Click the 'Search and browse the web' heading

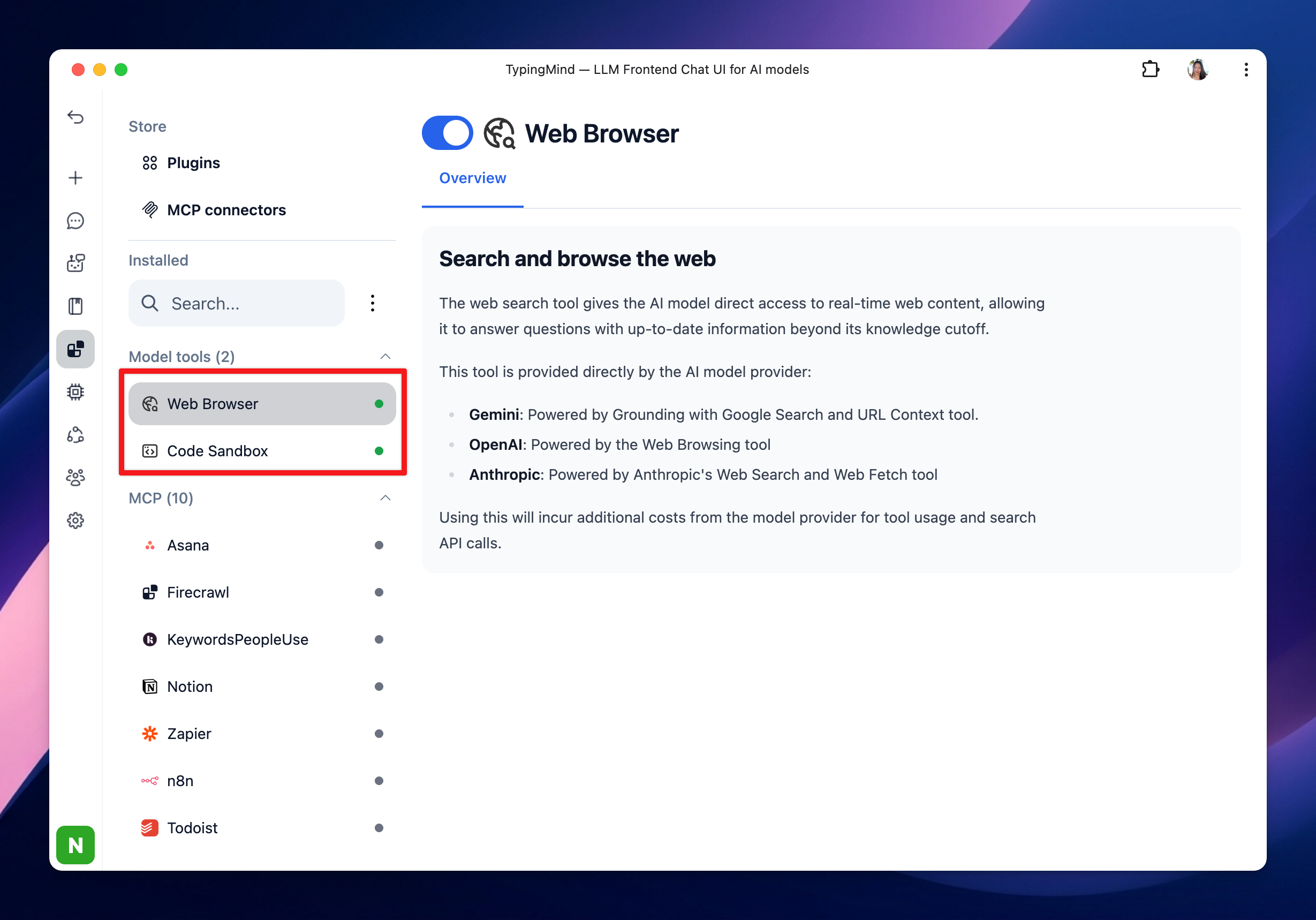(x=577, y=259)
